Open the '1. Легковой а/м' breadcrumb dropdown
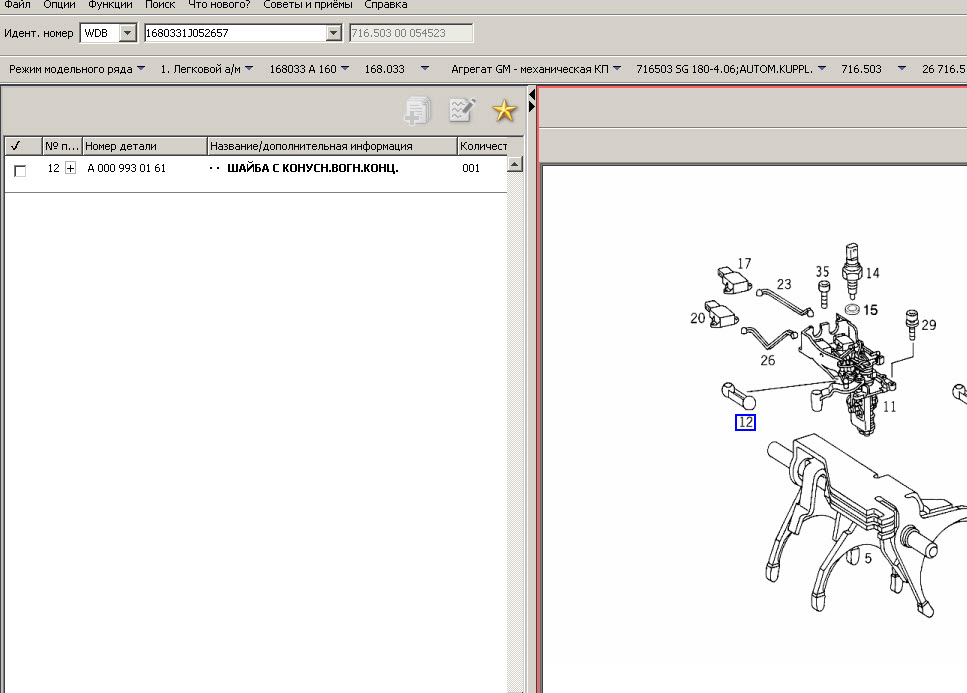 (x=247, y=69)
